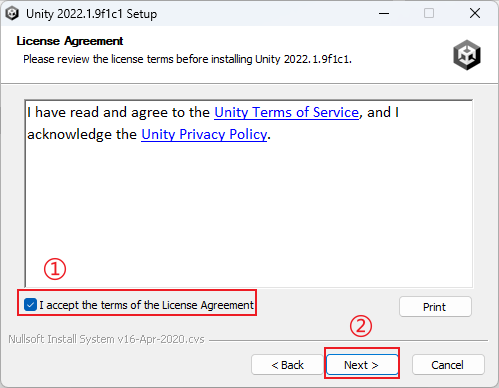The width and height of the screenshot is (499, 388).
Task: Minimize the Unity Setup window
Action: click(384, 14)
